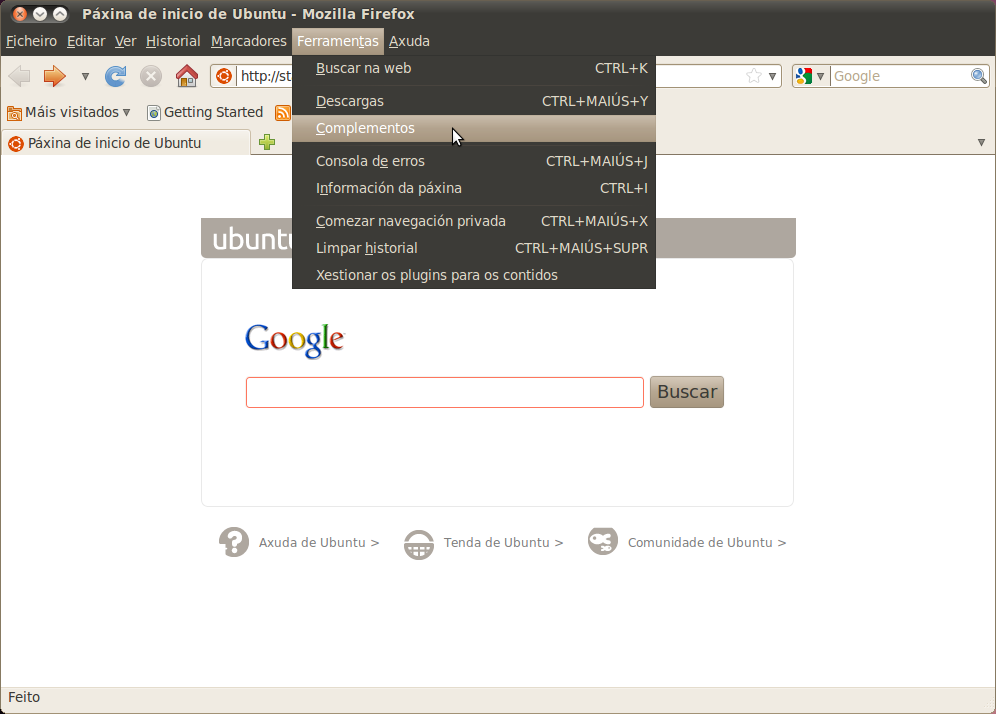
Task: Expand the Máis visitados bookmarks dropdown
Action: [x=126, y=112]
